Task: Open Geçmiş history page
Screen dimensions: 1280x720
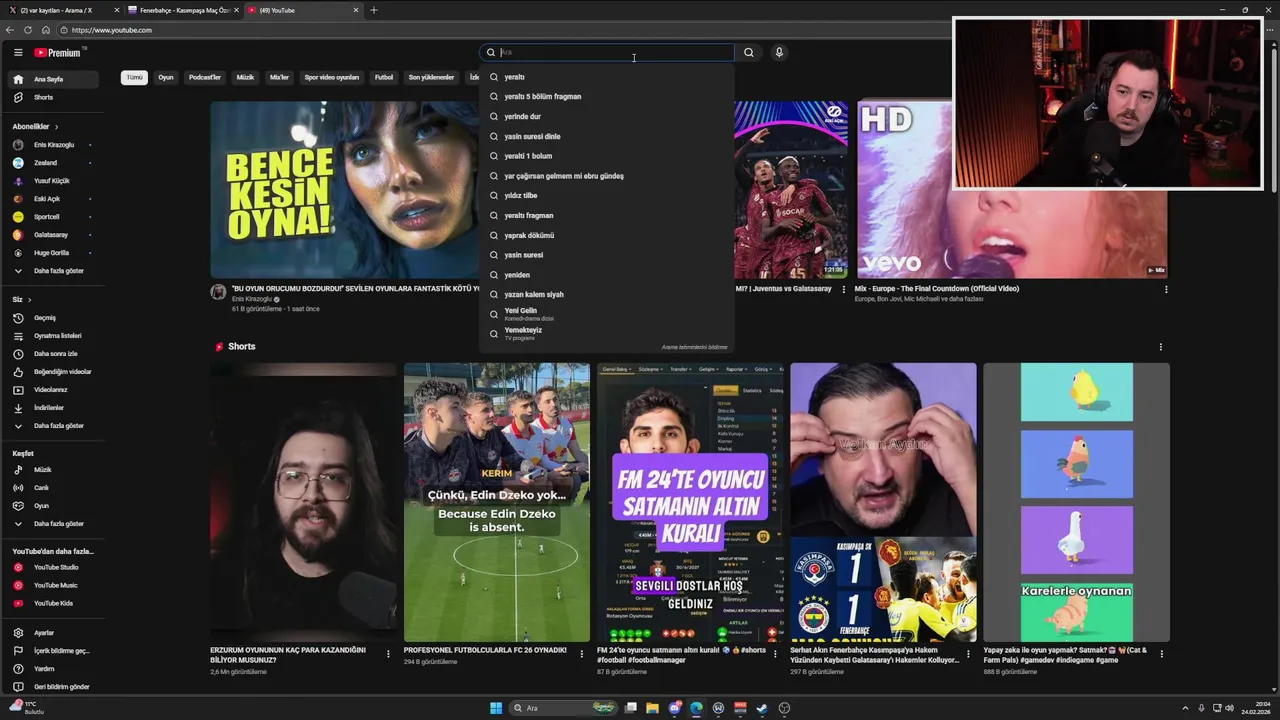Action: coord(52,318)
